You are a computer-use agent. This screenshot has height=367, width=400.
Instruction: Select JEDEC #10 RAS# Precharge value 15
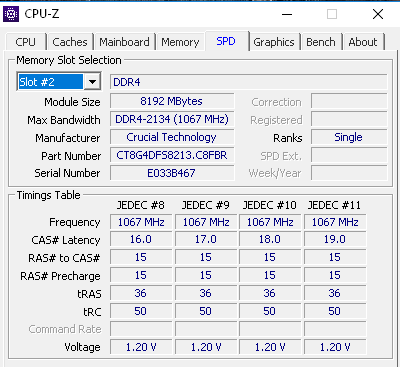[x=270, y=276]
